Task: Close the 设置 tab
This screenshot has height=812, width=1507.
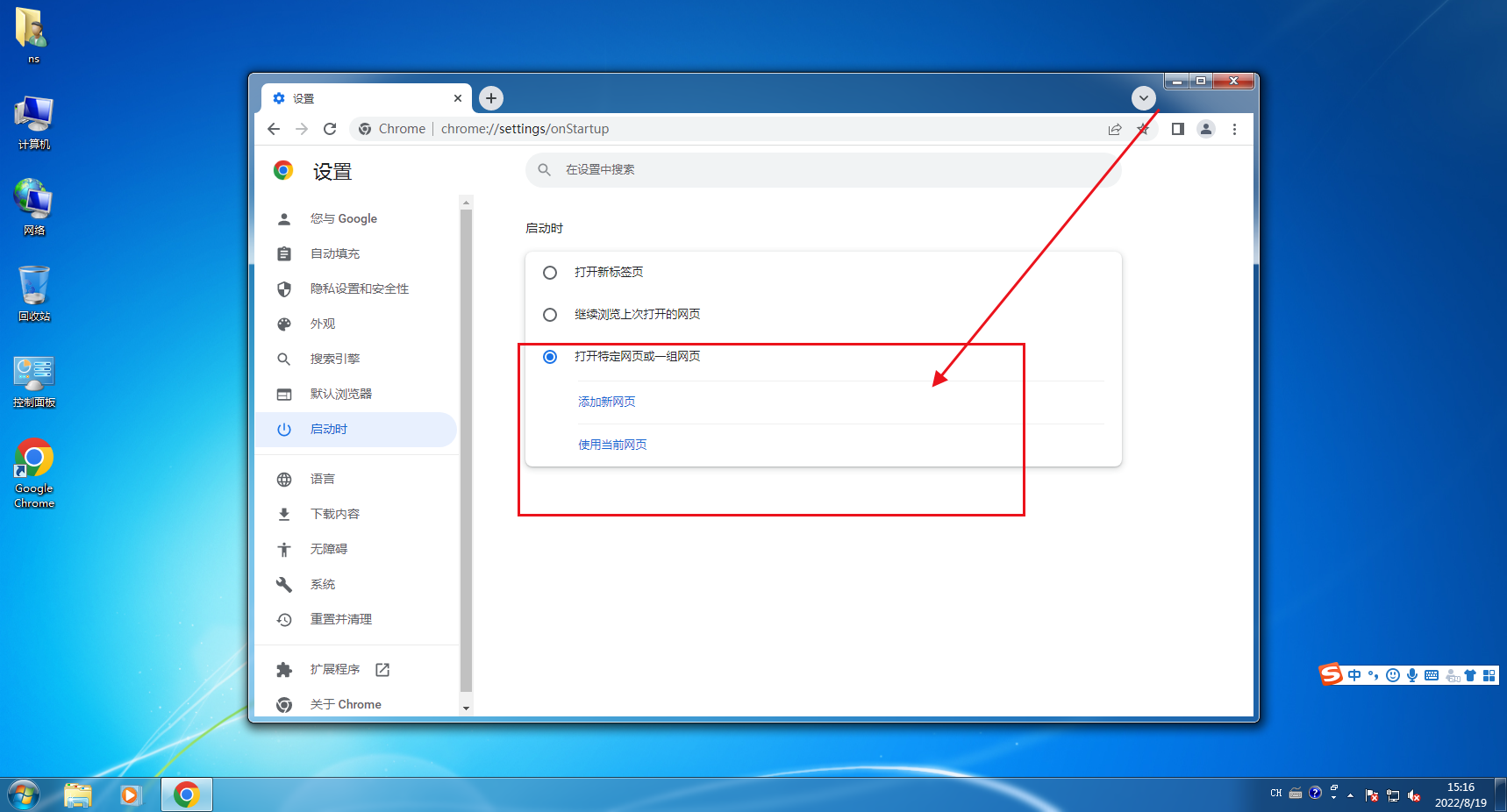Action: pos(458,98)
